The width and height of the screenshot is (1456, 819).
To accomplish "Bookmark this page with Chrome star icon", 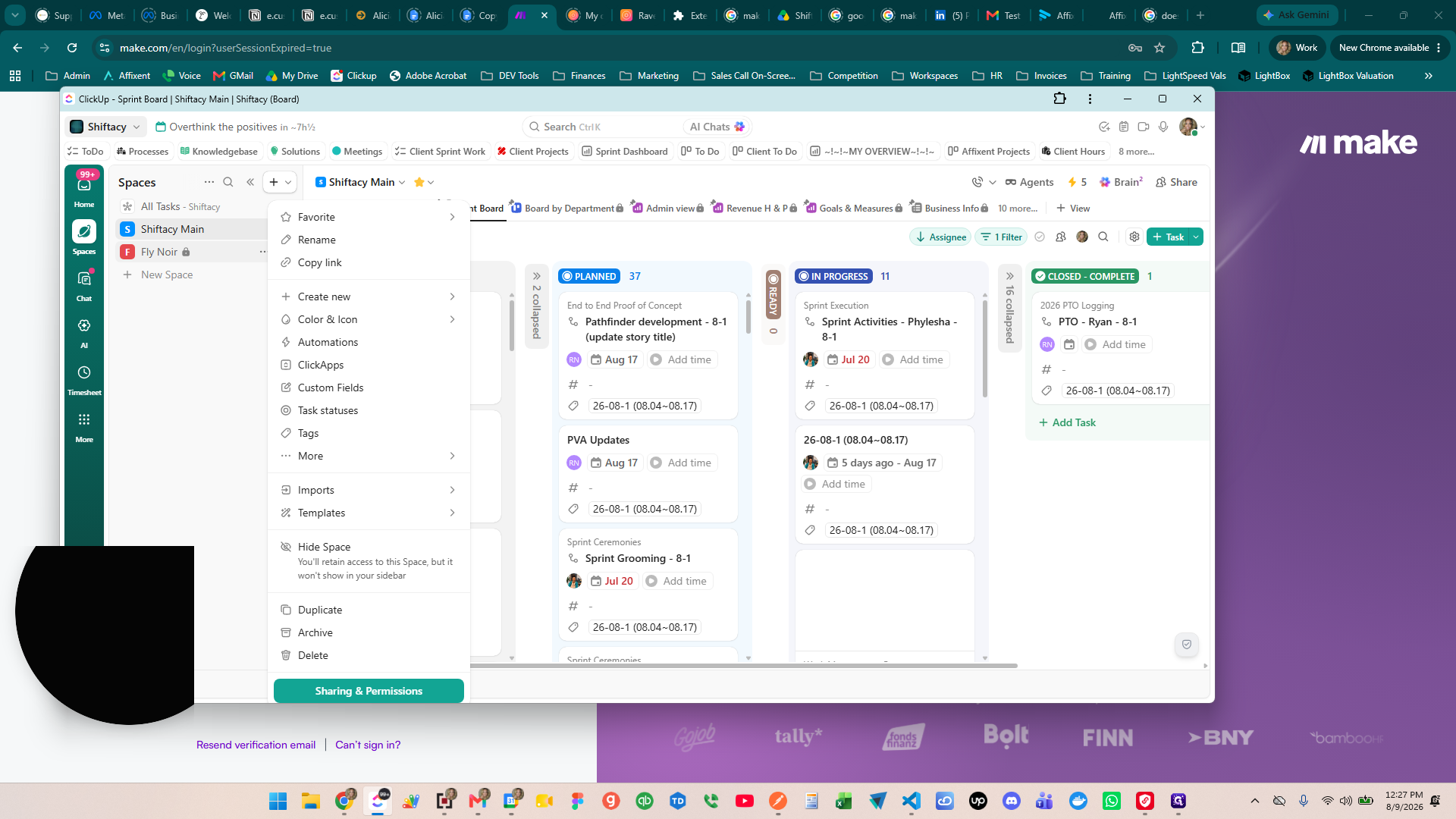I will click(x=1159, y=48).
